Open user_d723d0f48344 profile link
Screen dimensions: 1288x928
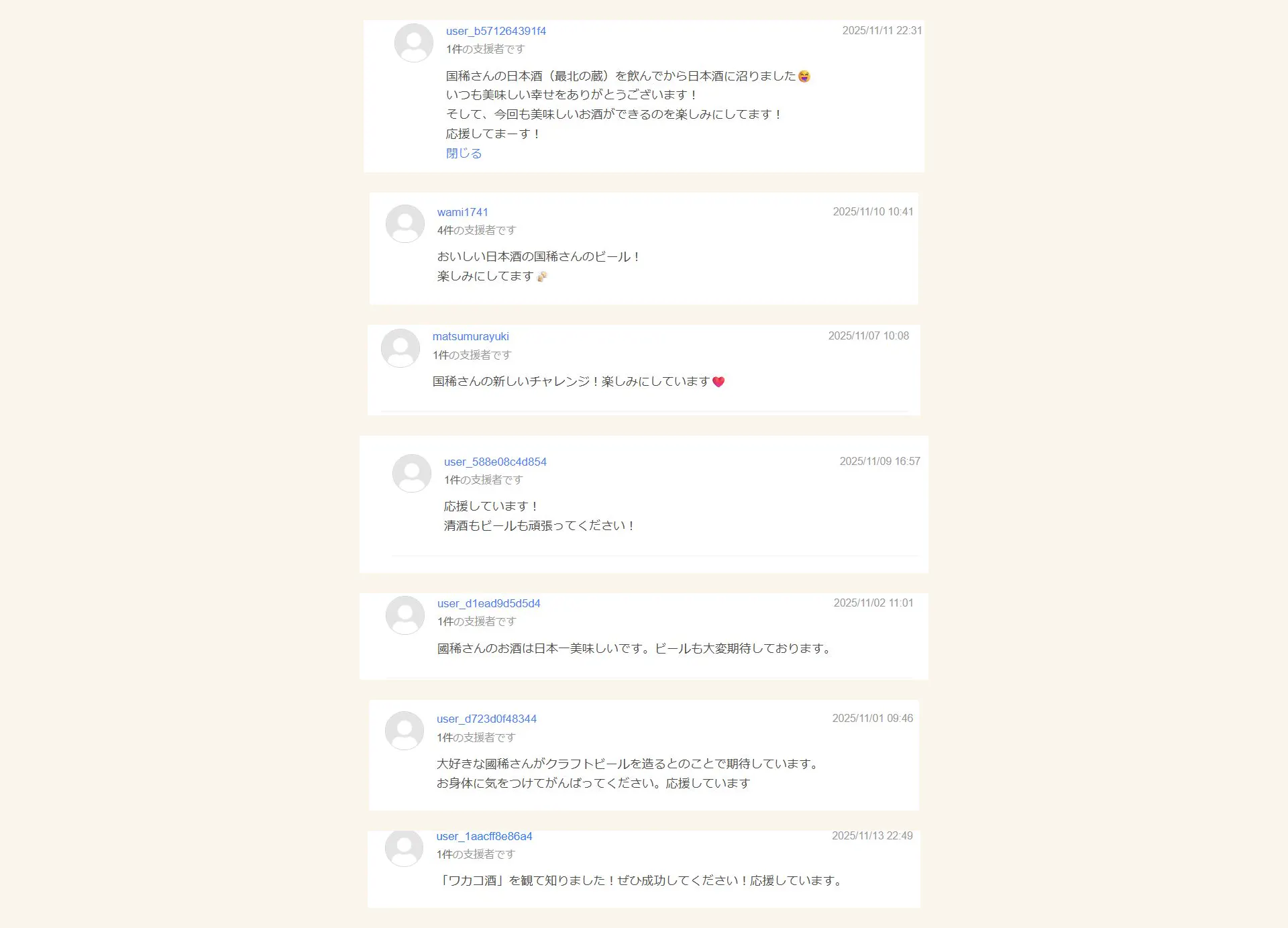[x=486, y=719]
